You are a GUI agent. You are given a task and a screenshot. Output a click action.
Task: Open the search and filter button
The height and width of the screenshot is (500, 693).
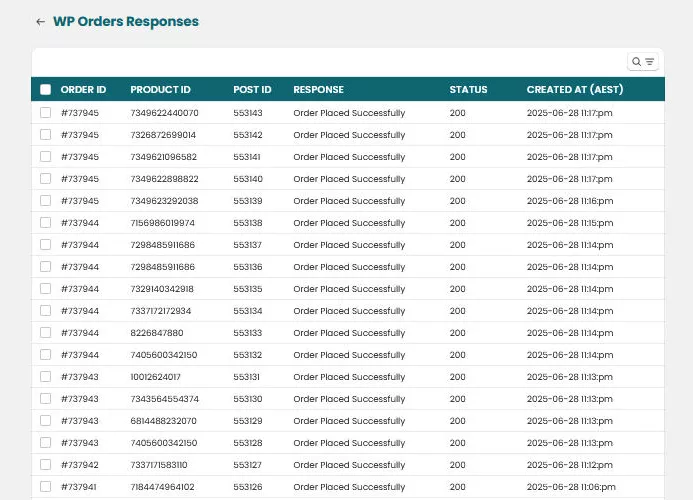point(643,62)
